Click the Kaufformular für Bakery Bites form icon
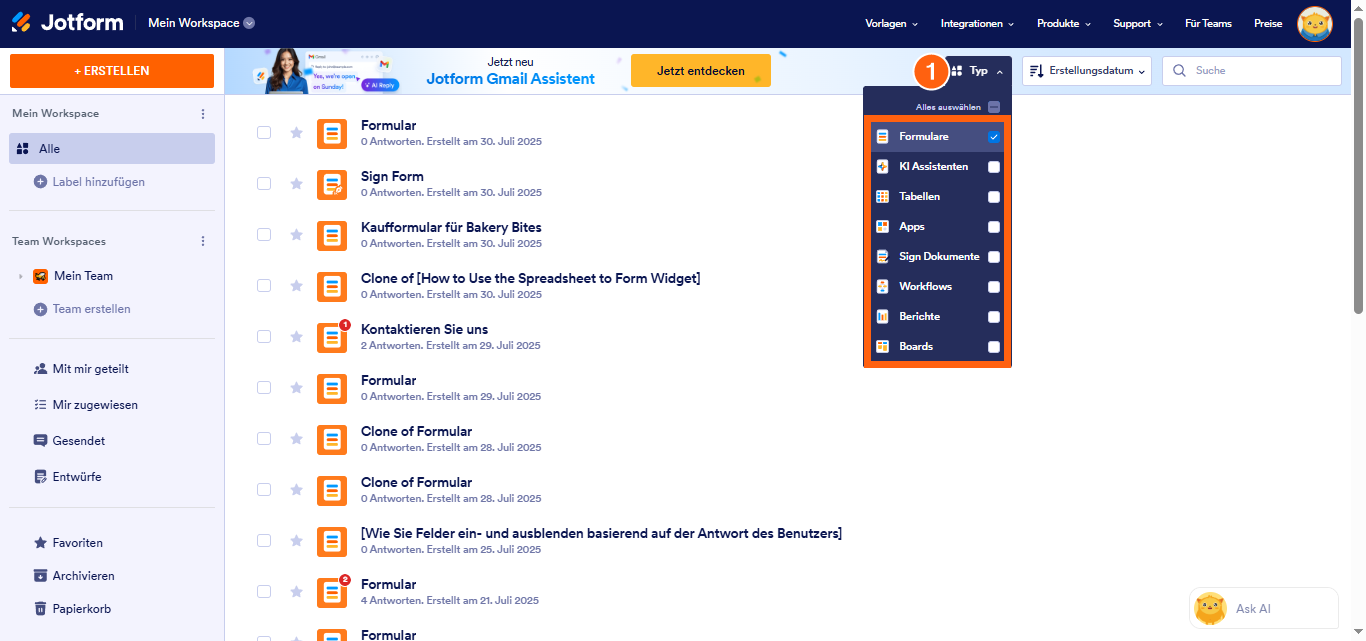Image resolution: width=1366 pixels, height=641 pixels. coord(332,235)
